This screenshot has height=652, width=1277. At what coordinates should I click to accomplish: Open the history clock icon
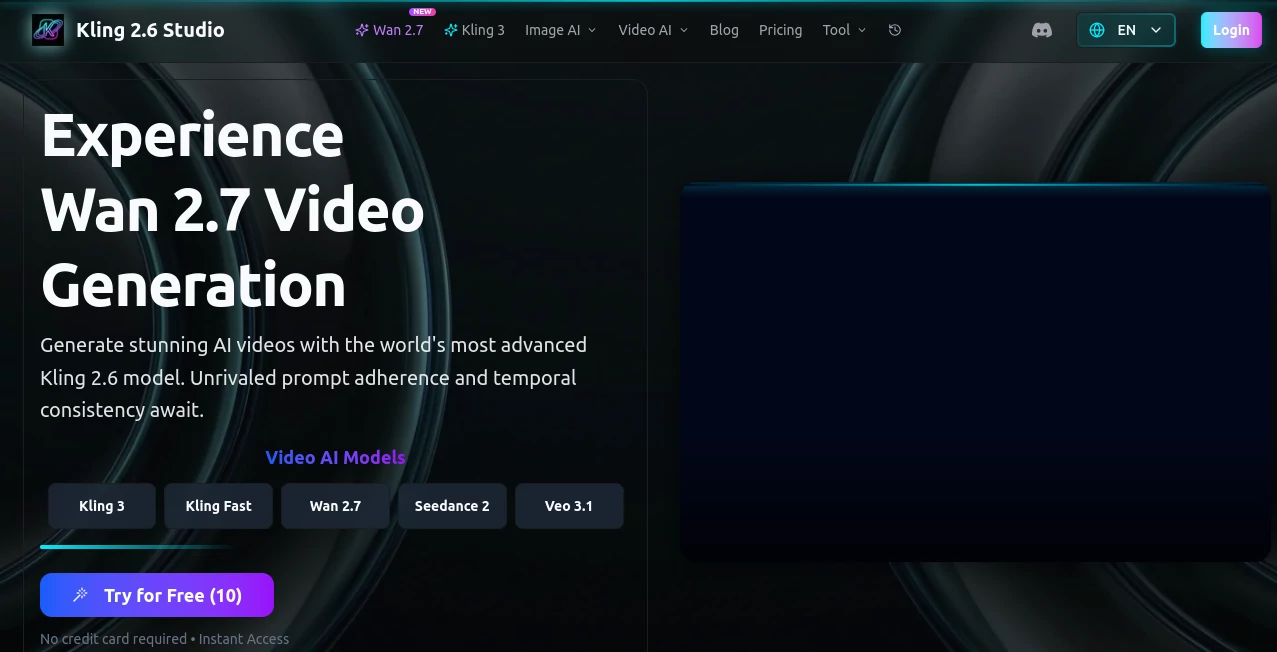895,30
